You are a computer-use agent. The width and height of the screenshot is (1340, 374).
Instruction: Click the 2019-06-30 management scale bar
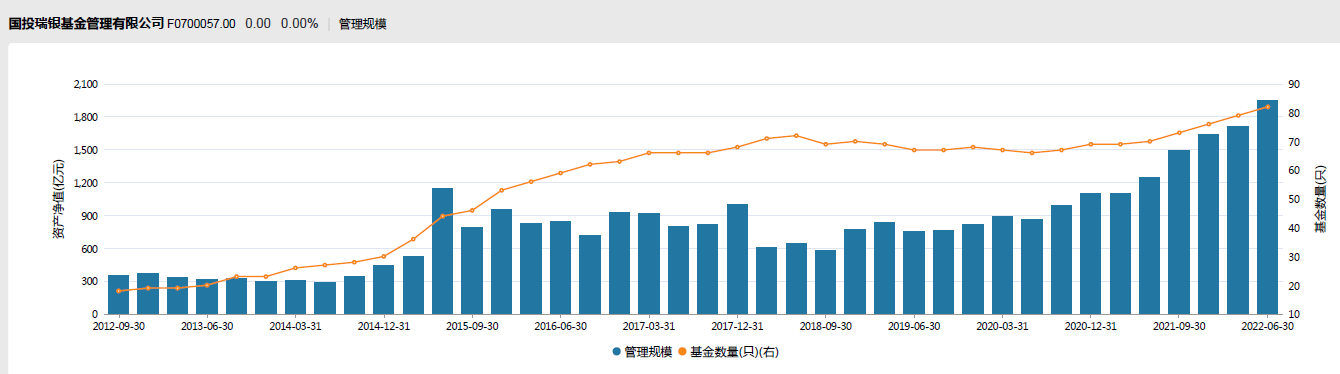(913, 273)
